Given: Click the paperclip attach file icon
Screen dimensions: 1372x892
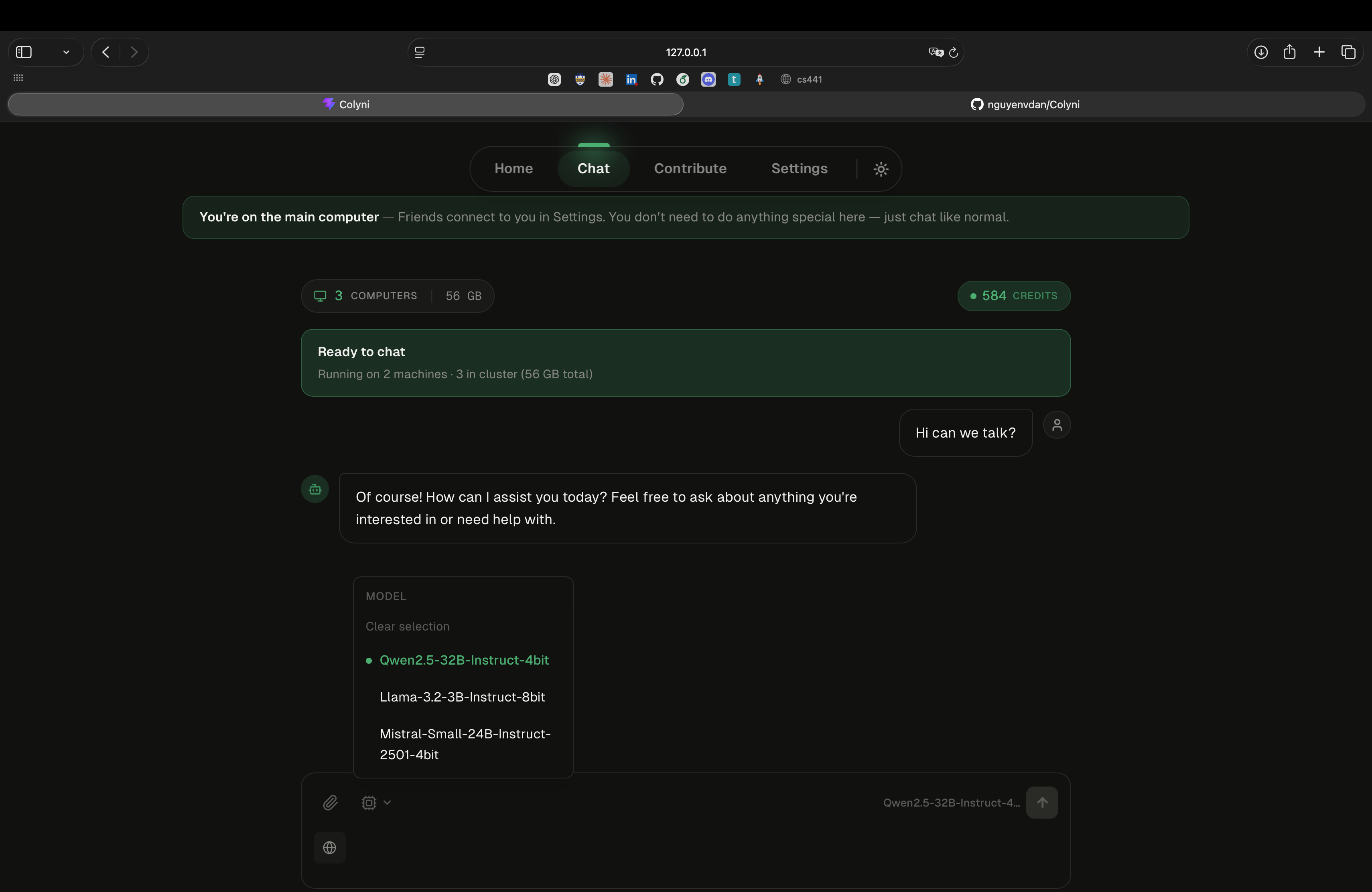Looking at the screenshot, I should pyautogui.click(x=330, y=802).
